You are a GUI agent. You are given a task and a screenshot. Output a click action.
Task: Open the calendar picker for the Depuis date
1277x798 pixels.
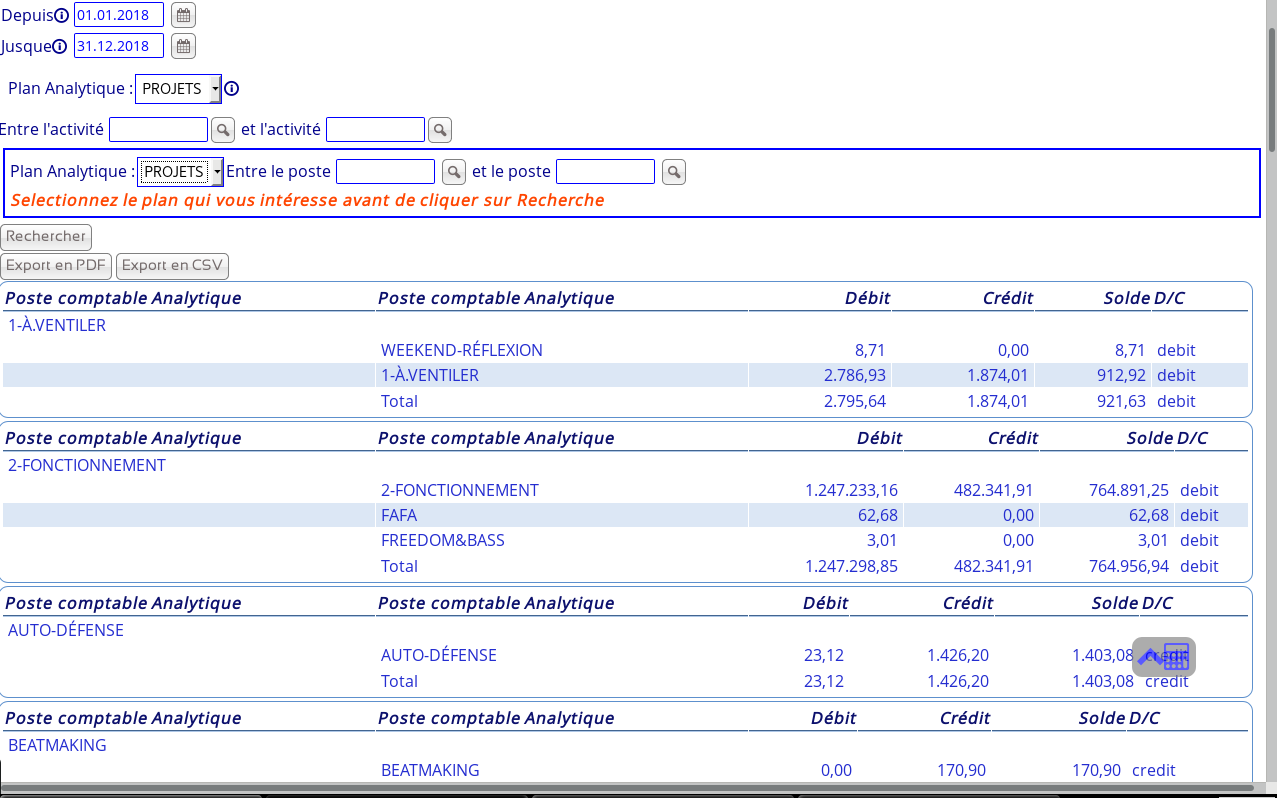coord(183,15)
